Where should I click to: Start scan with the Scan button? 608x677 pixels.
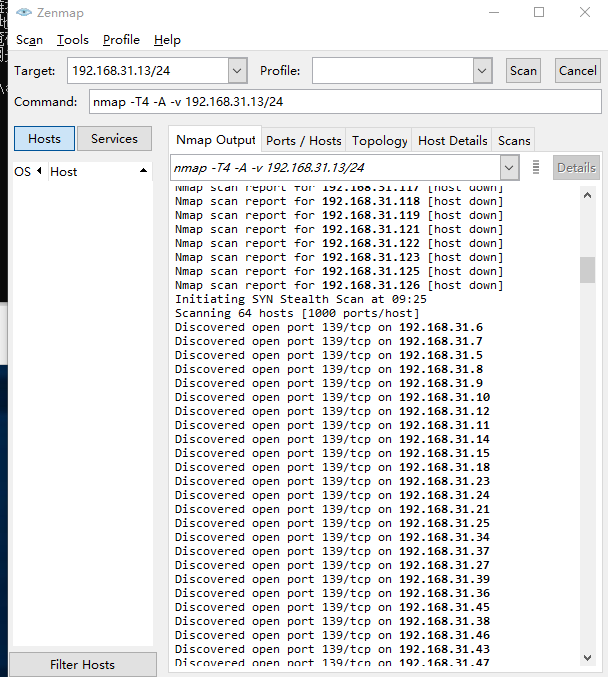(523, 70)
